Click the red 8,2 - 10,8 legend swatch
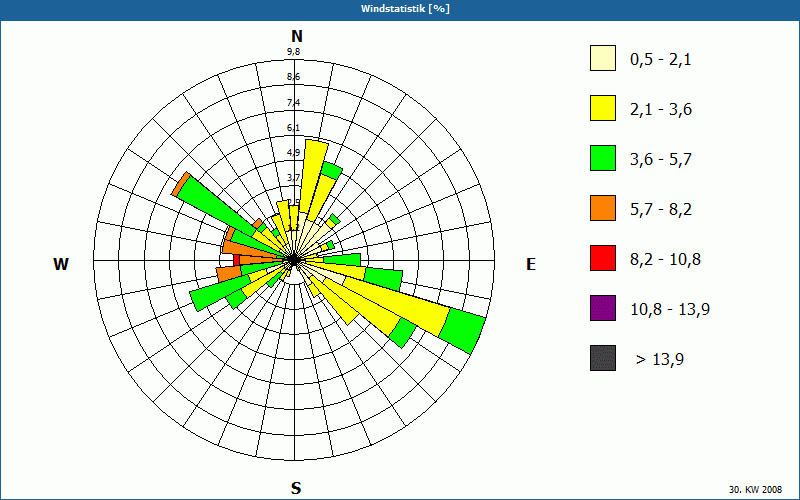Image resolution: width=800 pixels, height=500 pixels. click(x=603, y=258)
